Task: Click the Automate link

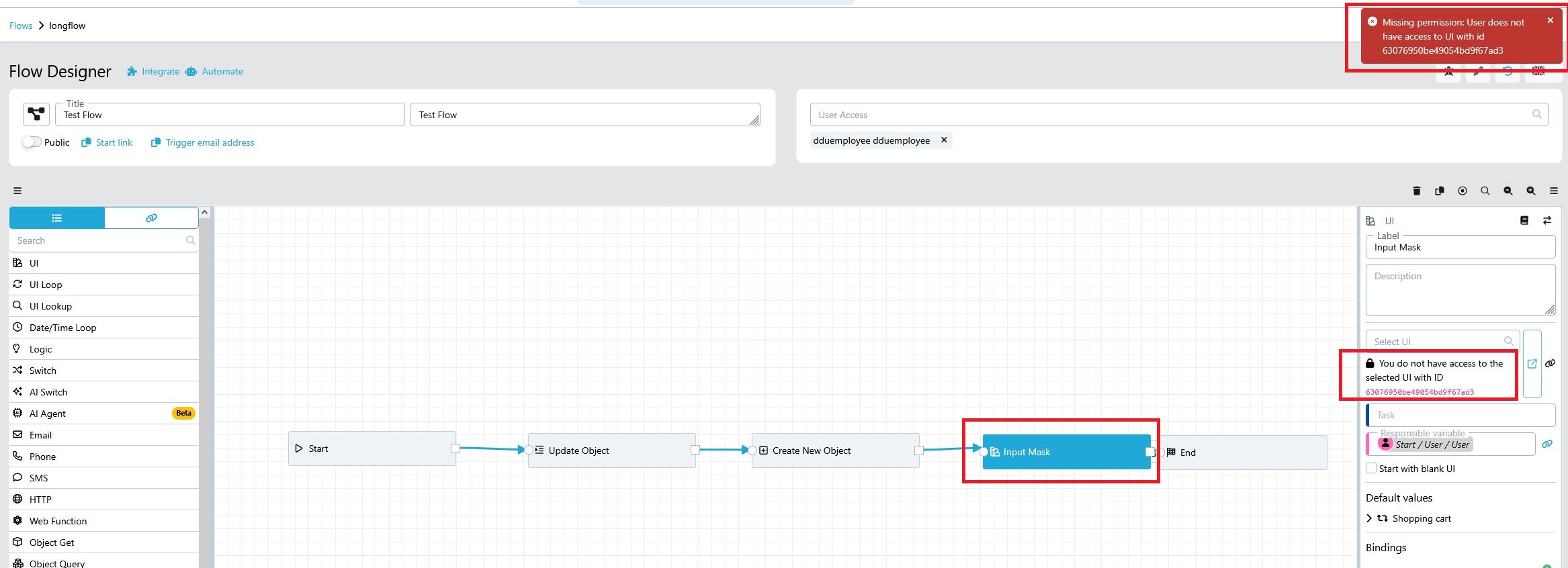Action: tap(214, 71)
